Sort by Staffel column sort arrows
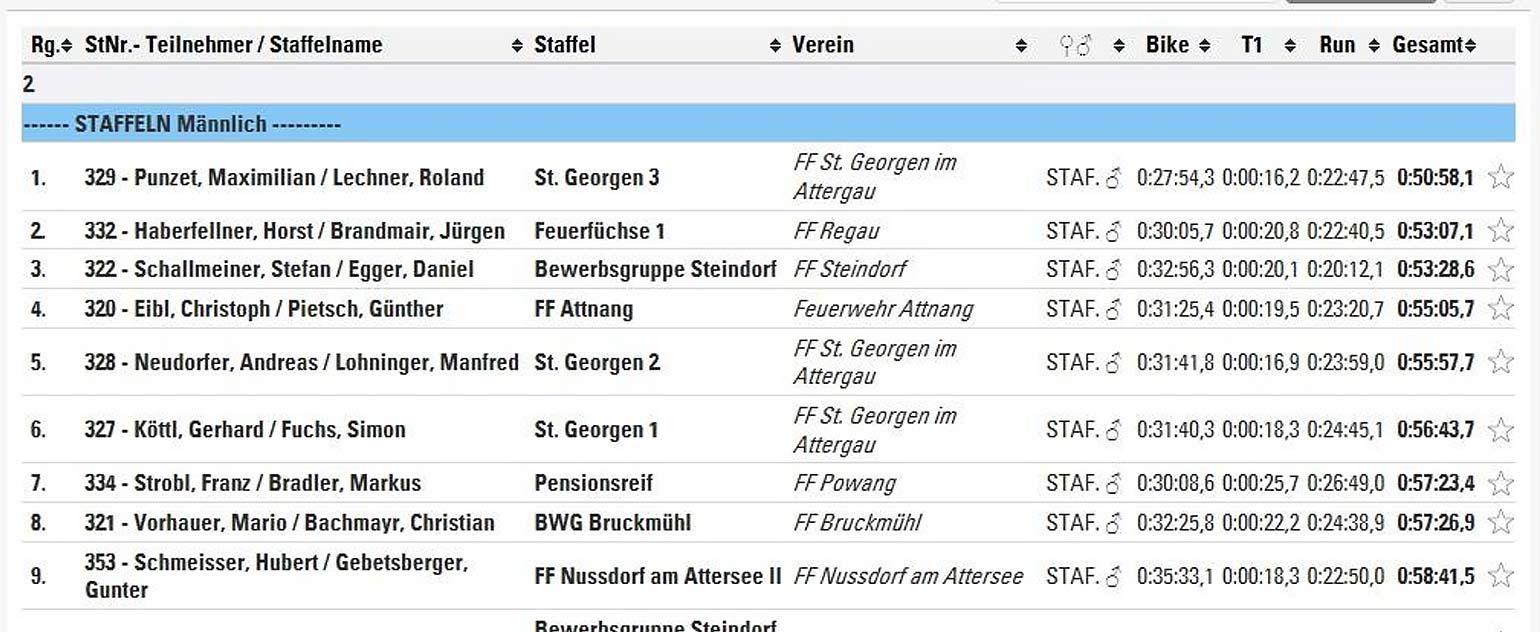This screenshot has height=632, width=1540. pyautogui.click(x=775, y=45)
